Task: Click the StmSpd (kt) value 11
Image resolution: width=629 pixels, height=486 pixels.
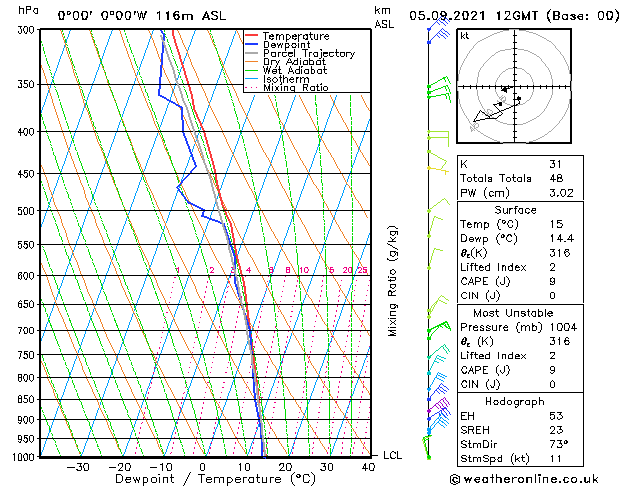Action: tap(556, 458)
